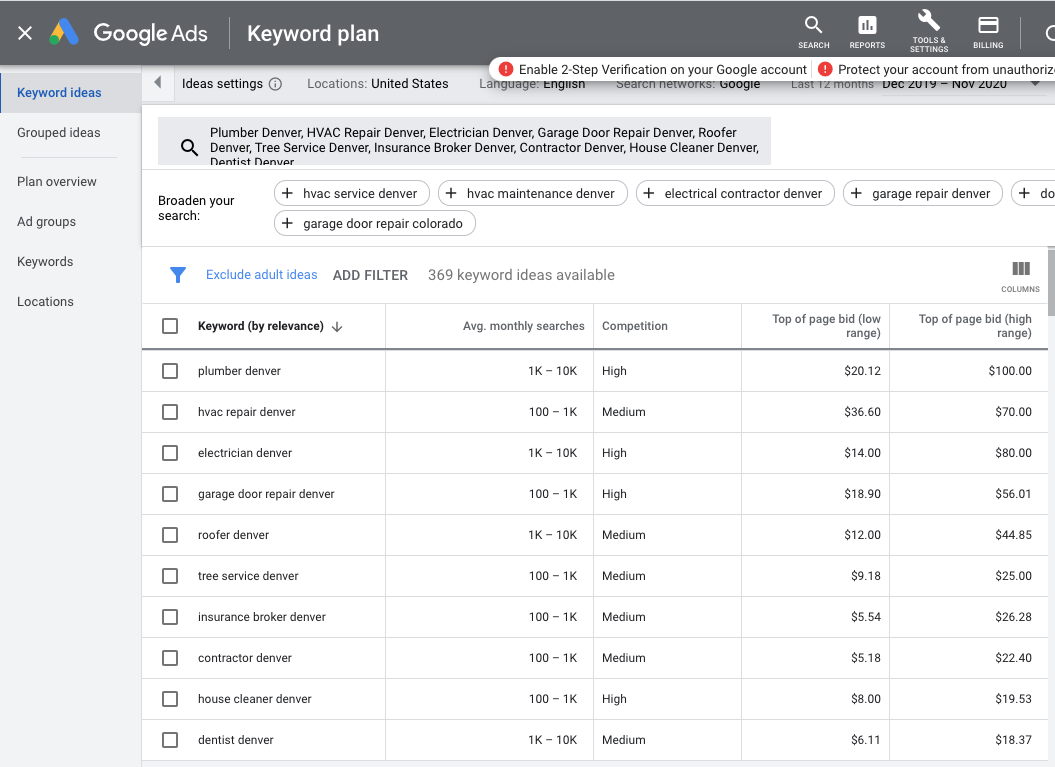The width and height of the screenshot is (1055, 767).
Task: Click 'dentist denver' keyword text
Action: tap(235, 740)
